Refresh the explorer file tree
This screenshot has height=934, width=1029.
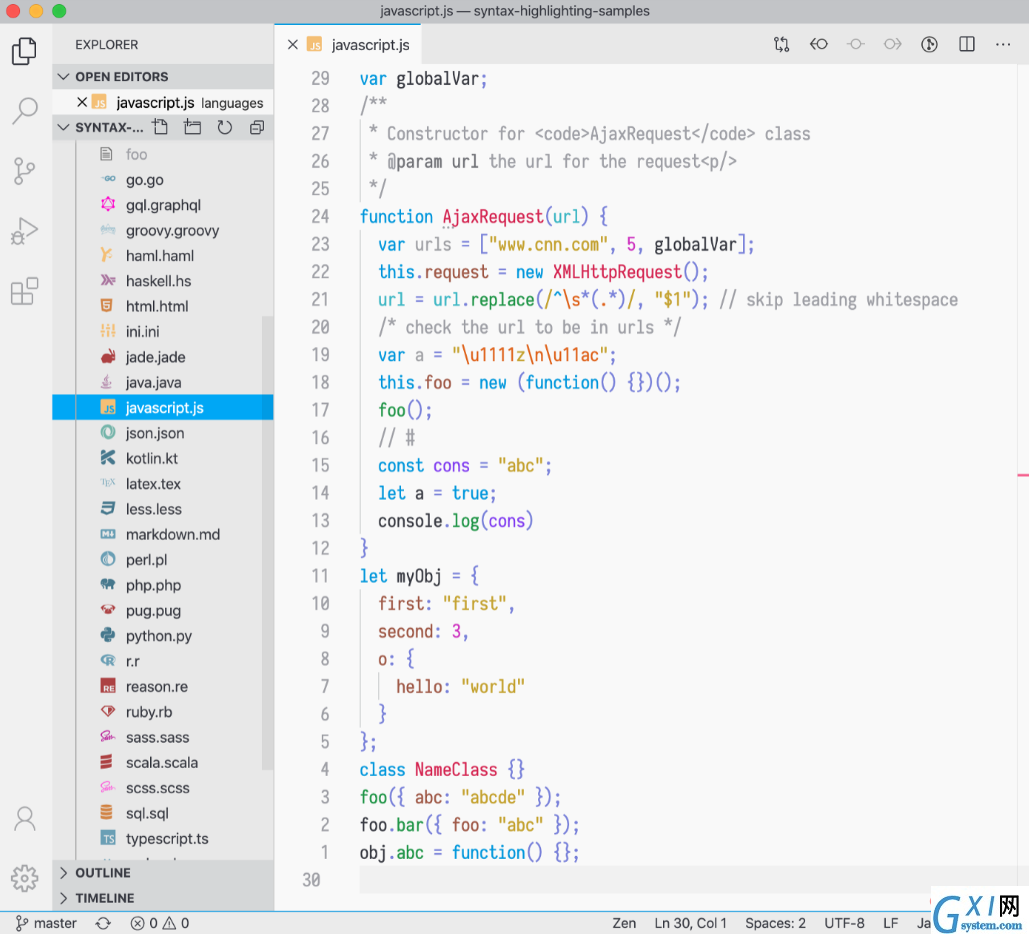pyautogui.click(x=224, y=127)
